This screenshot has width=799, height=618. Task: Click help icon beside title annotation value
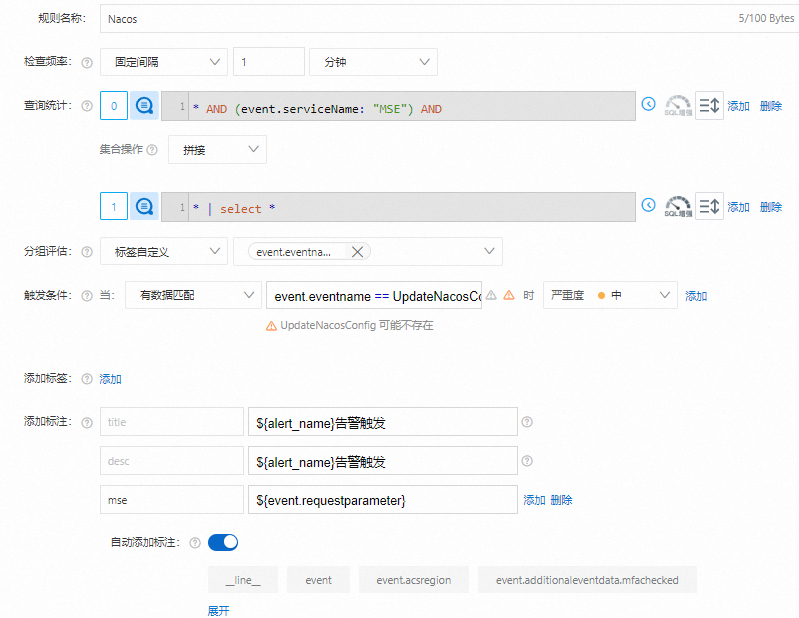527,422
